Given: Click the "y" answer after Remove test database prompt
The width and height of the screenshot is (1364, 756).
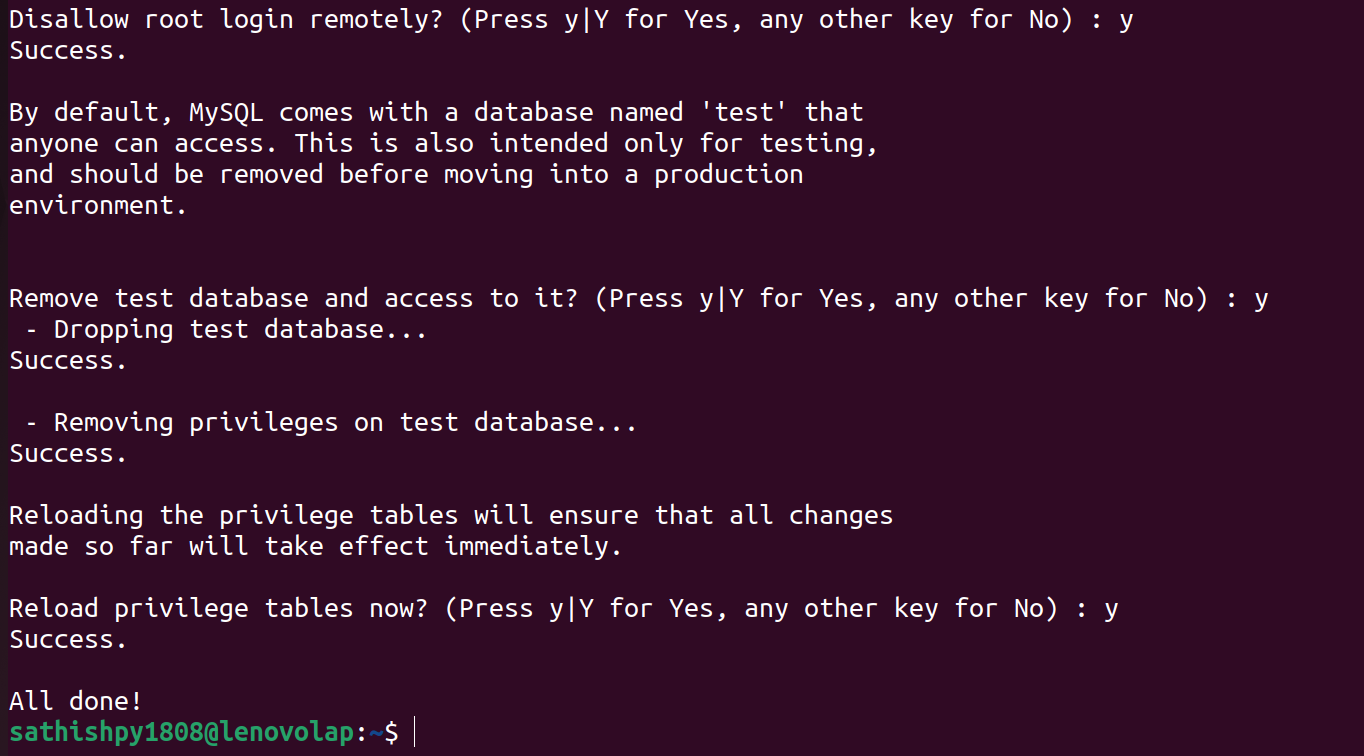Looking at the screenshot, I should point(1261,299).
